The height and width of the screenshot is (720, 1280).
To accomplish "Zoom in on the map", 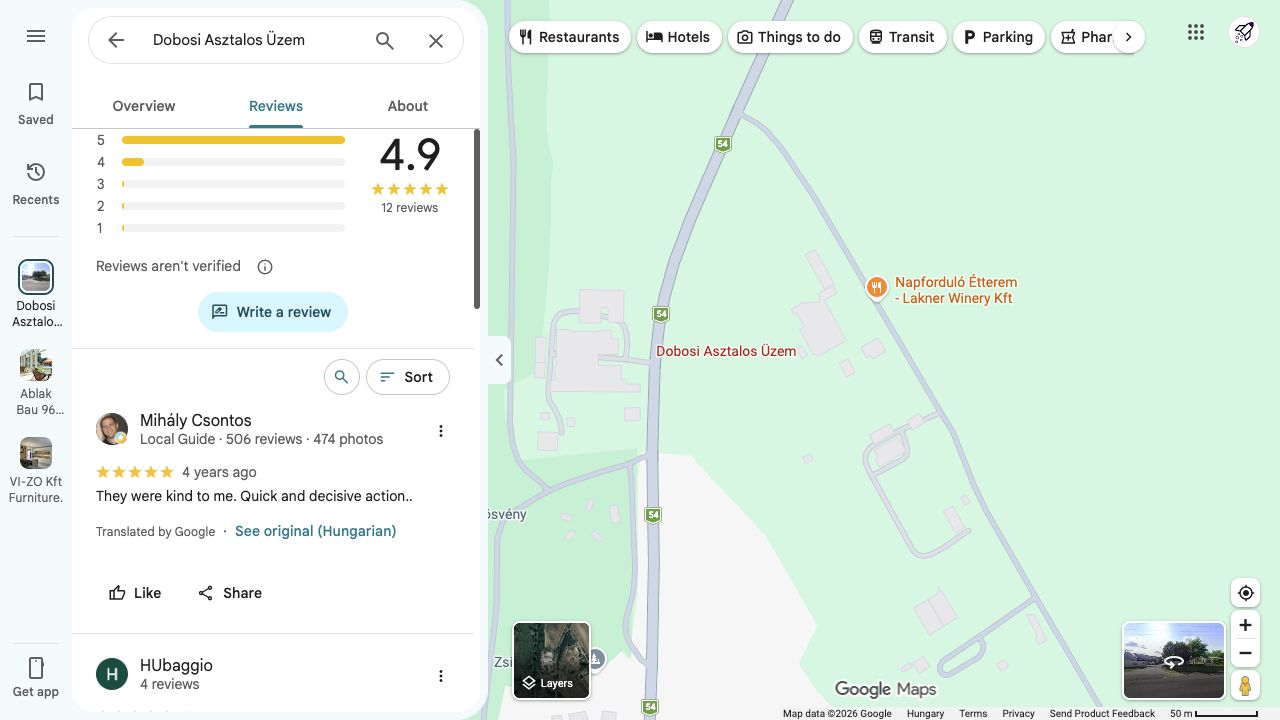I will coord(1245,625).
